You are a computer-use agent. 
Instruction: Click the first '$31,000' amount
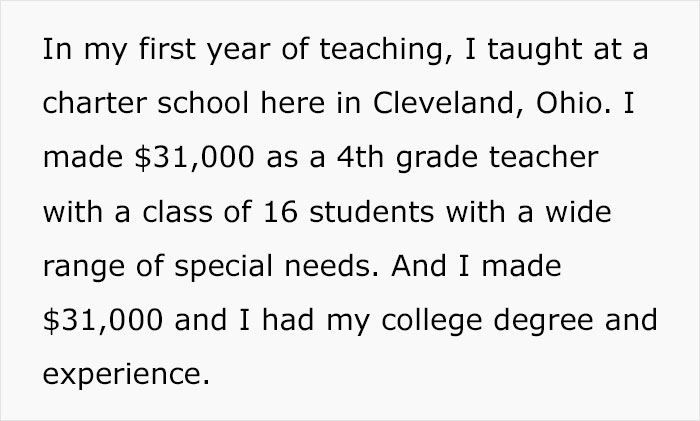coord(194,158)
